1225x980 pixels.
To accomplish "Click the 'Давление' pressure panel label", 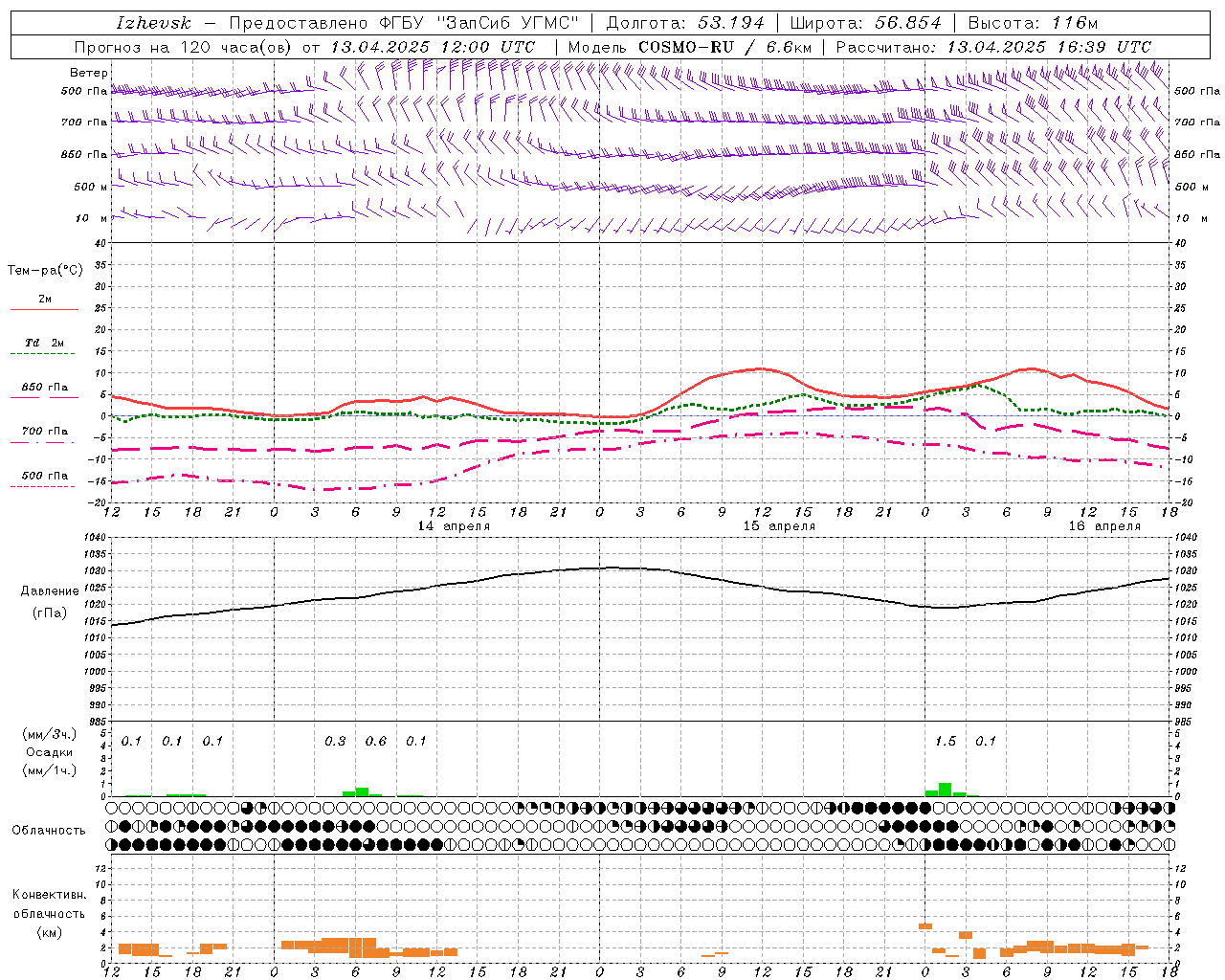I will (x=50, y=591).
